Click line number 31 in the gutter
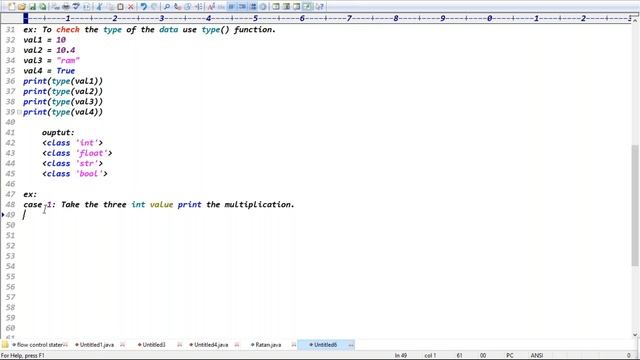 (x=11, y=29)
